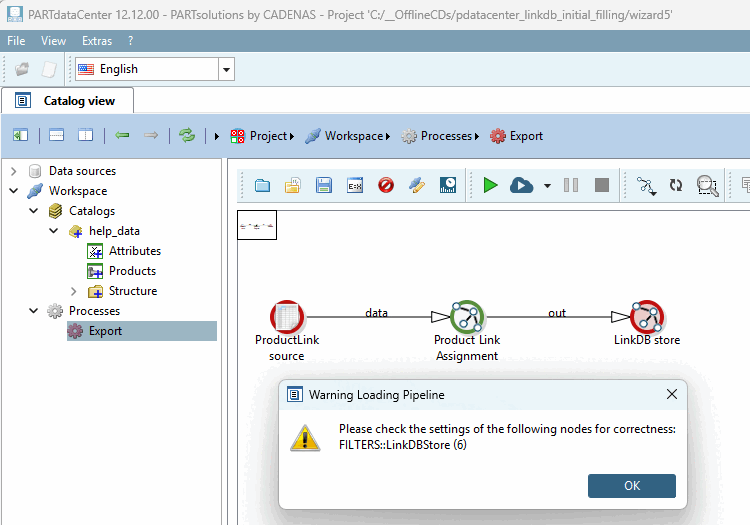The image size is (750, 525).
Task: Click the auto-layout nodes icon
Action: pos(646,186)
